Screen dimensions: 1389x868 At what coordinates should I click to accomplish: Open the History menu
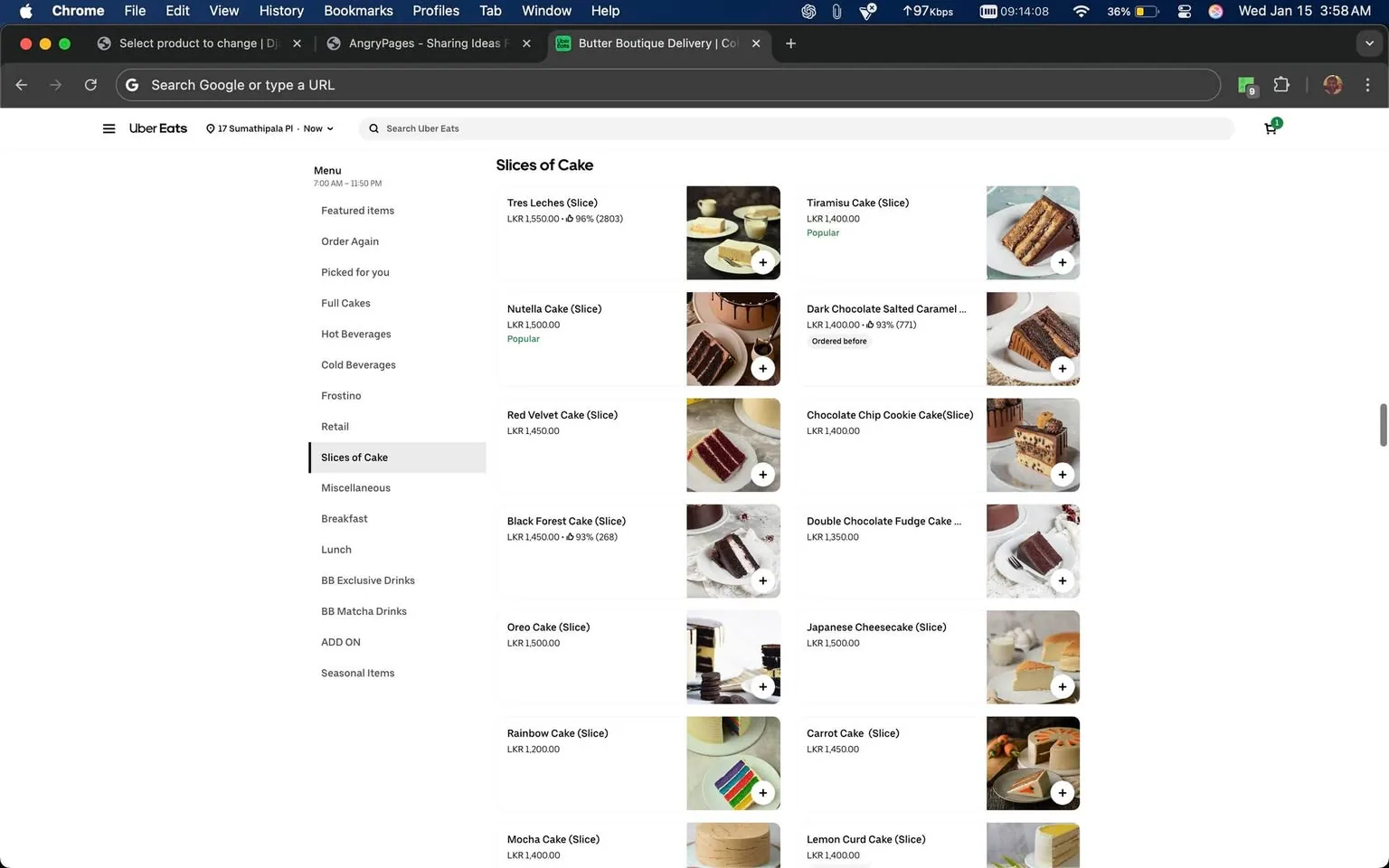click(x=280, y=11)
